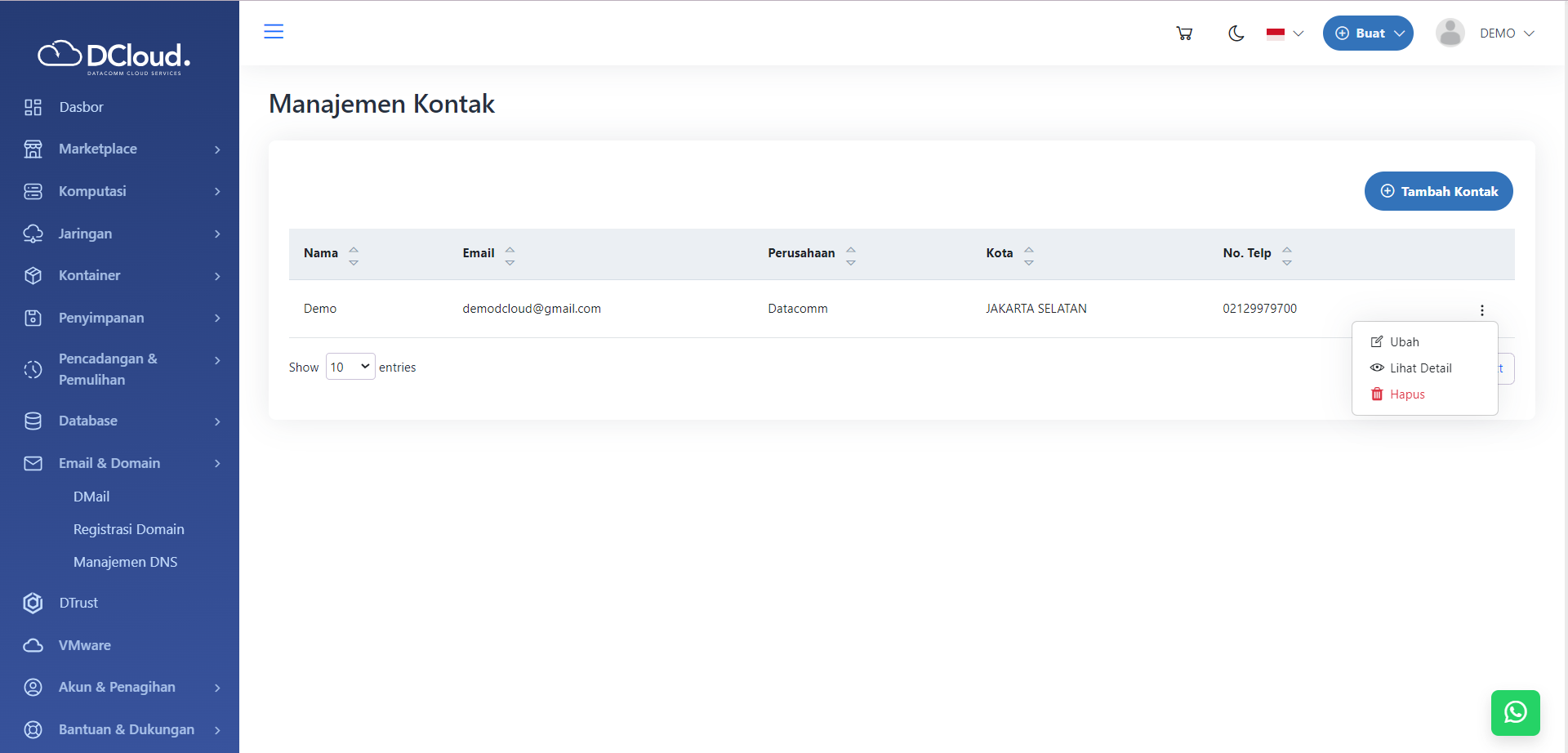Open the Buat create button
This screenshot has width=1568, height=753.
pyautogui.click(x=1368, y=33)
